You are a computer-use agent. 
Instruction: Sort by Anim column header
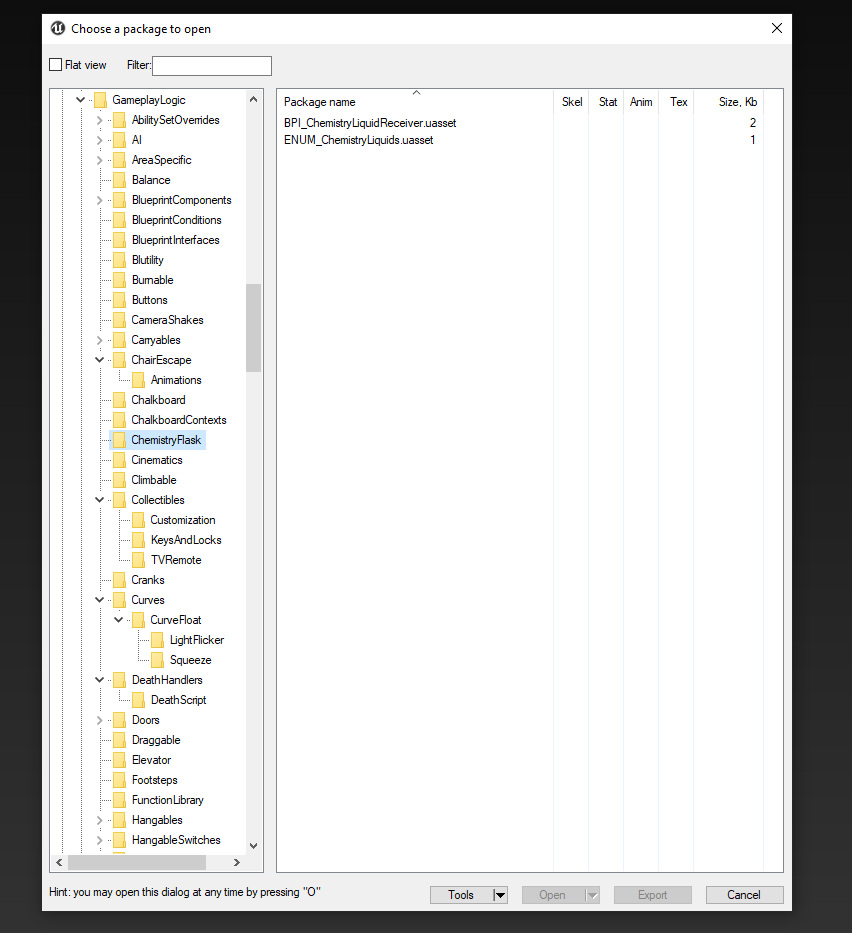click(641, 102)
